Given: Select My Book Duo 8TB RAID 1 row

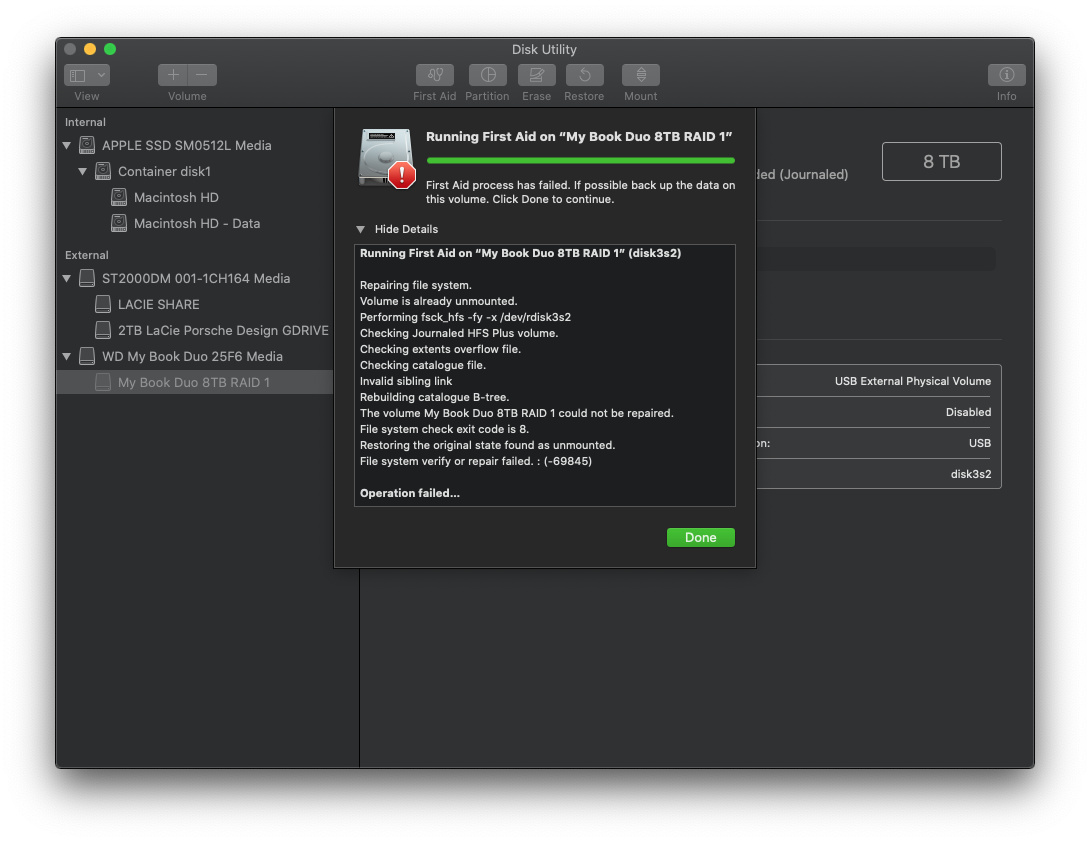Looking at the screenshot, I should (x=195, y=382).
